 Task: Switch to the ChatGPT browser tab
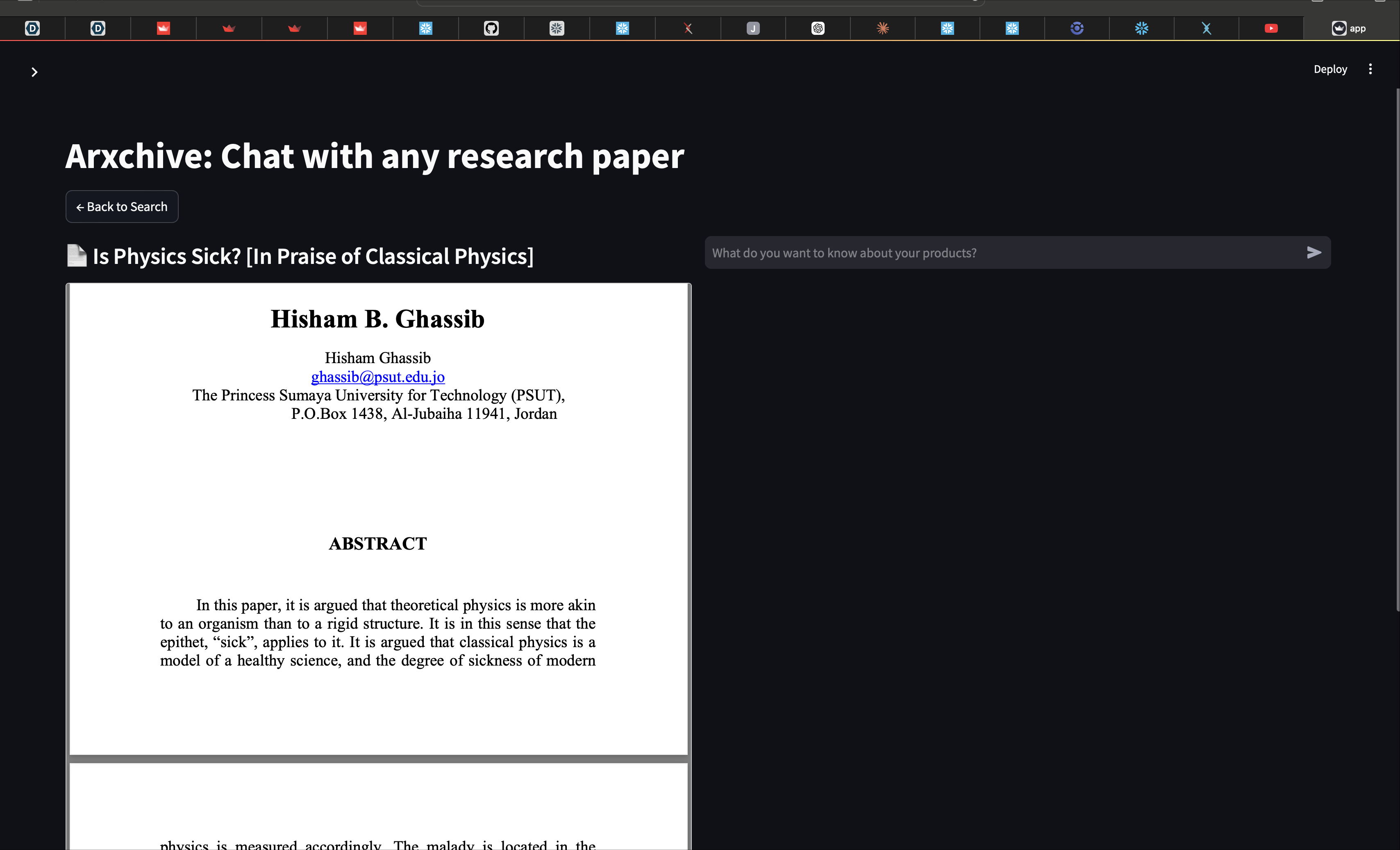tap(818, 28)
